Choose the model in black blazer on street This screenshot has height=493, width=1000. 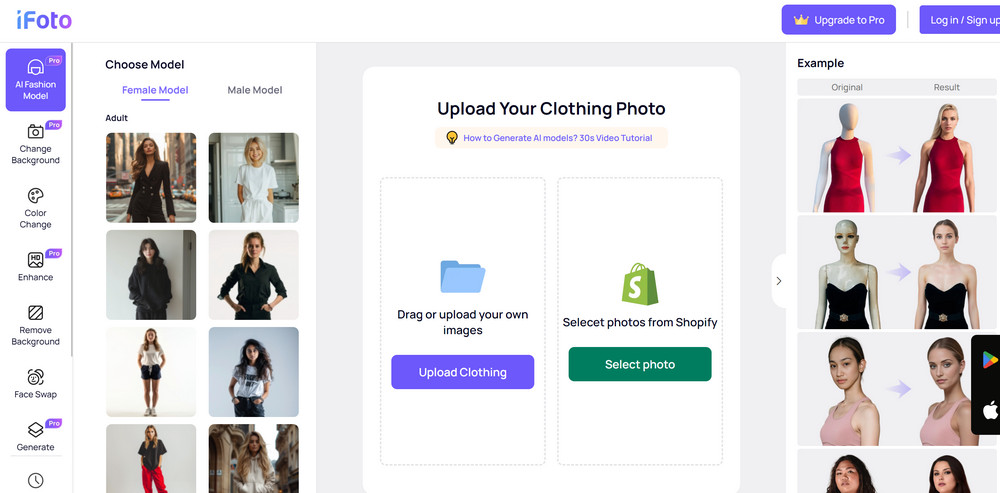click(x=151, y=177)
